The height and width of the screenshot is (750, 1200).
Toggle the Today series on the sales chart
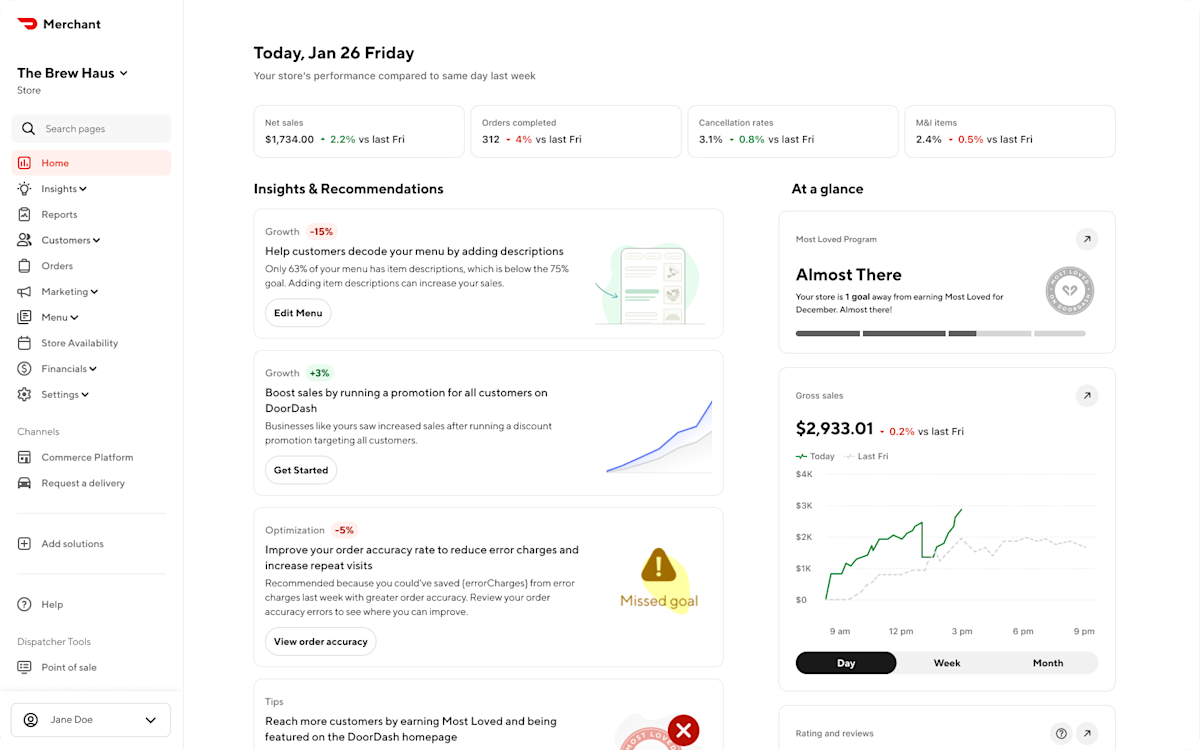tap(815, 456)
